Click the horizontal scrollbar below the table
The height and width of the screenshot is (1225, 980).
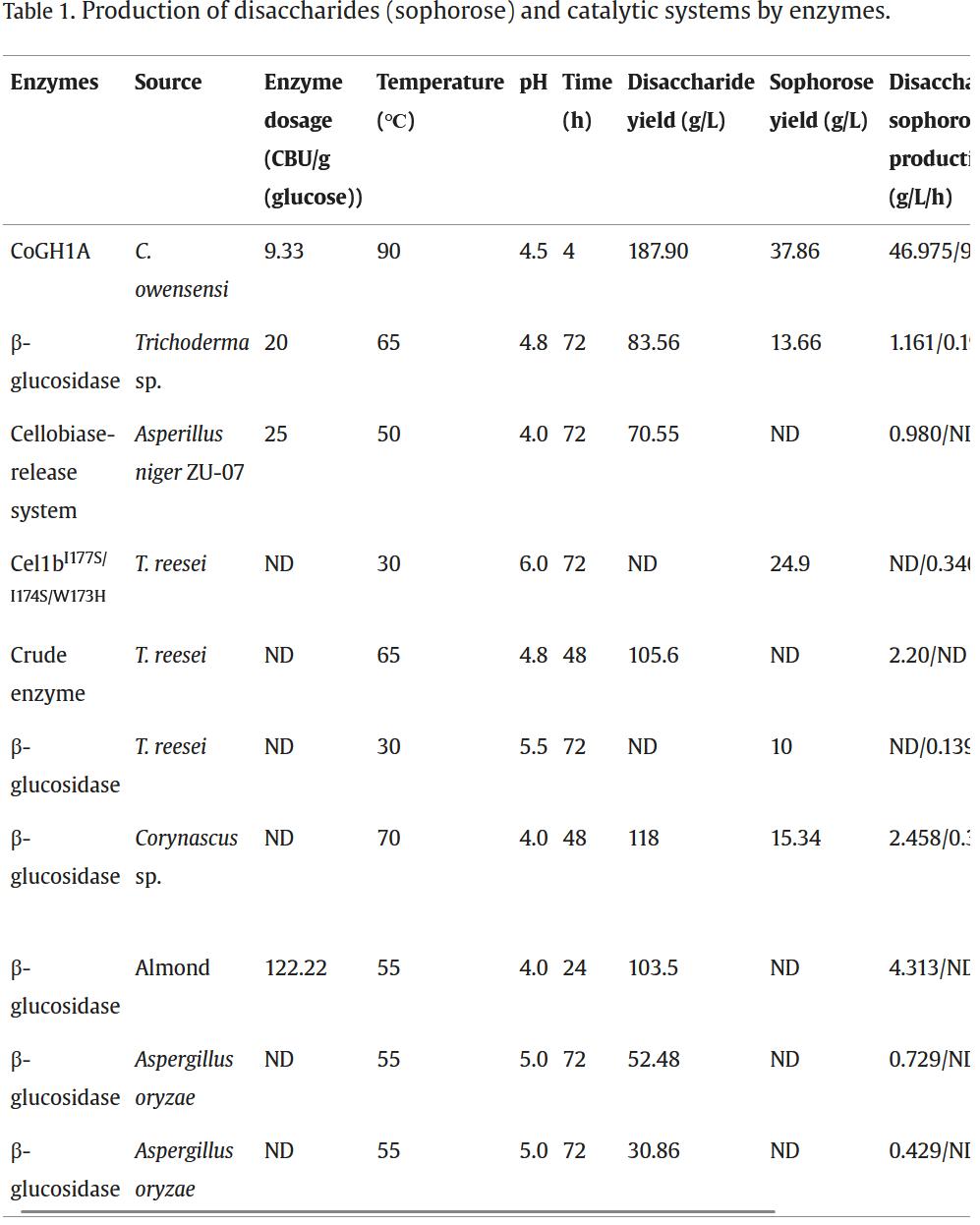tap(397, 1212)
